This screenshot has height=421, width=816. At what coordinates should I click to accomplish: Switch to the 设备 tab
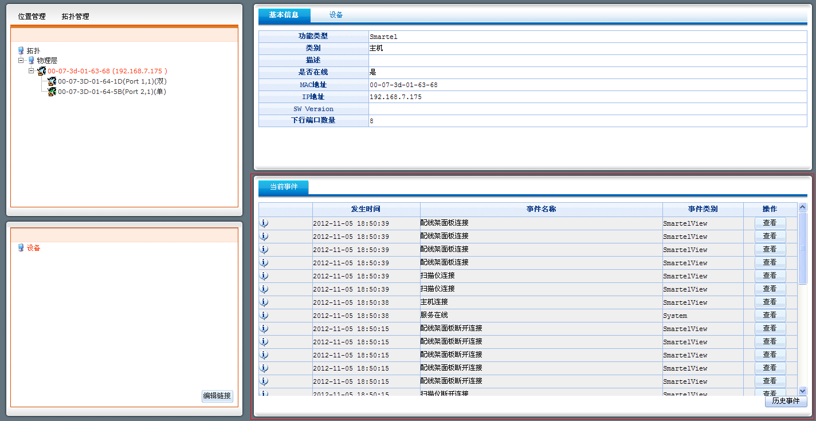click(x=336, y=16)
